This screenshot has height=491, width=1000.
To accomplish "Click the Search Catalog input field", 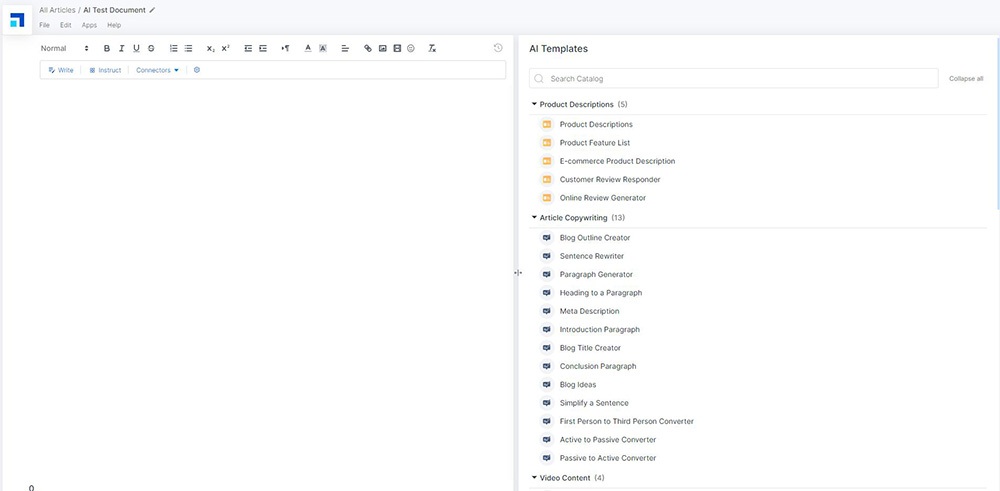I will [735, 78].
